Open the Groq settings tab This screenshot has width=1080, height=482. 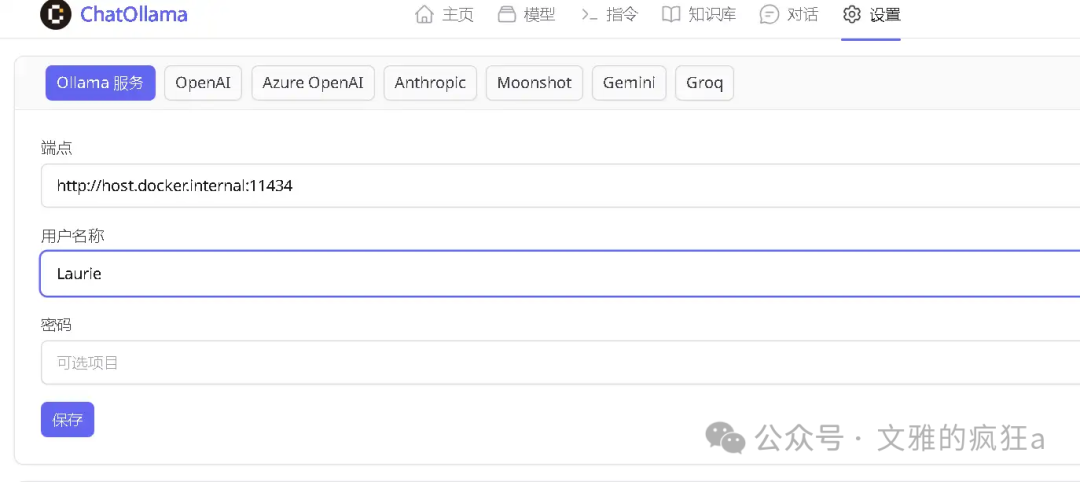pos(704,83)
